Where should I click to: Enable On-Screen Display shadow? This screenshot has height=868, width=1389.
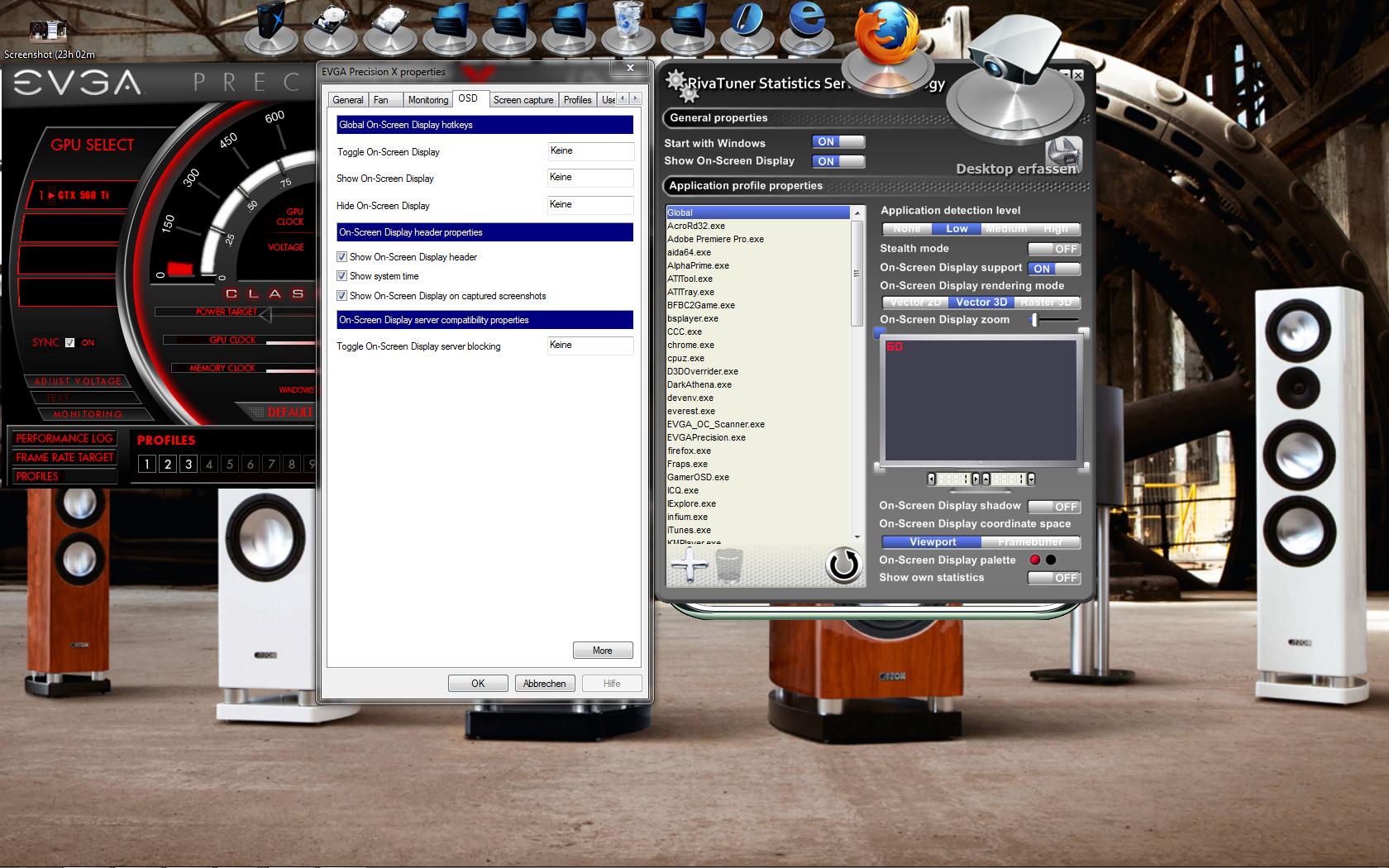pos(1054,507)
